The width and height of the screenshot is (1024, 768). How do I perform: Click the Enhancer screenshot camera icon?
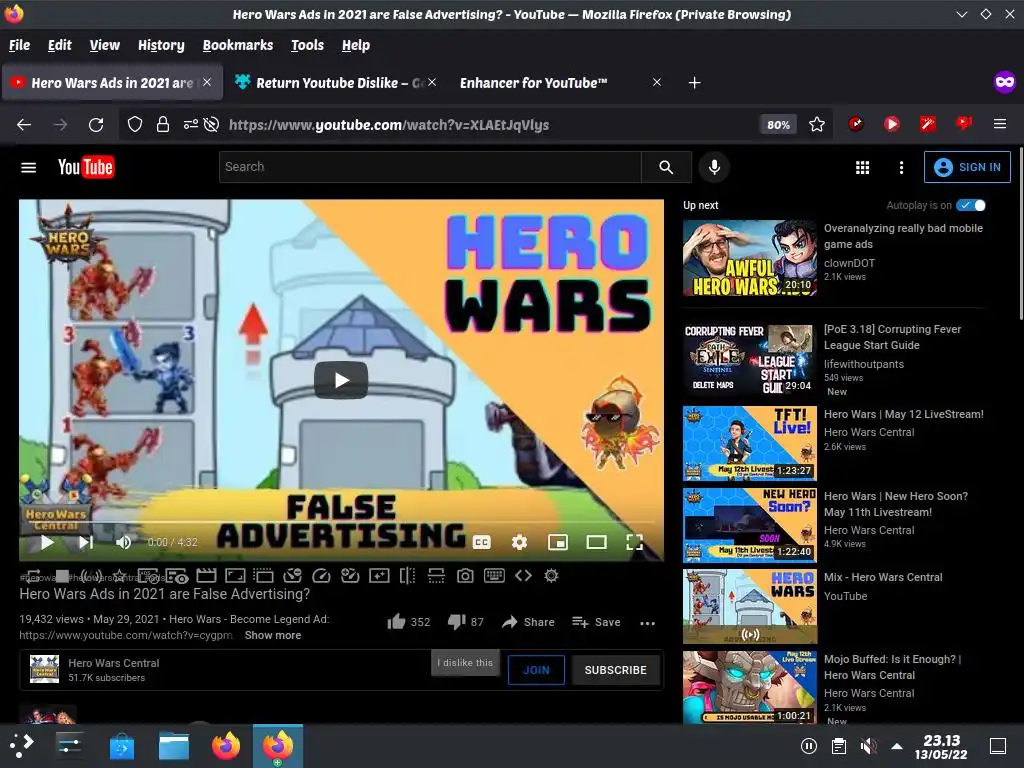465,576
